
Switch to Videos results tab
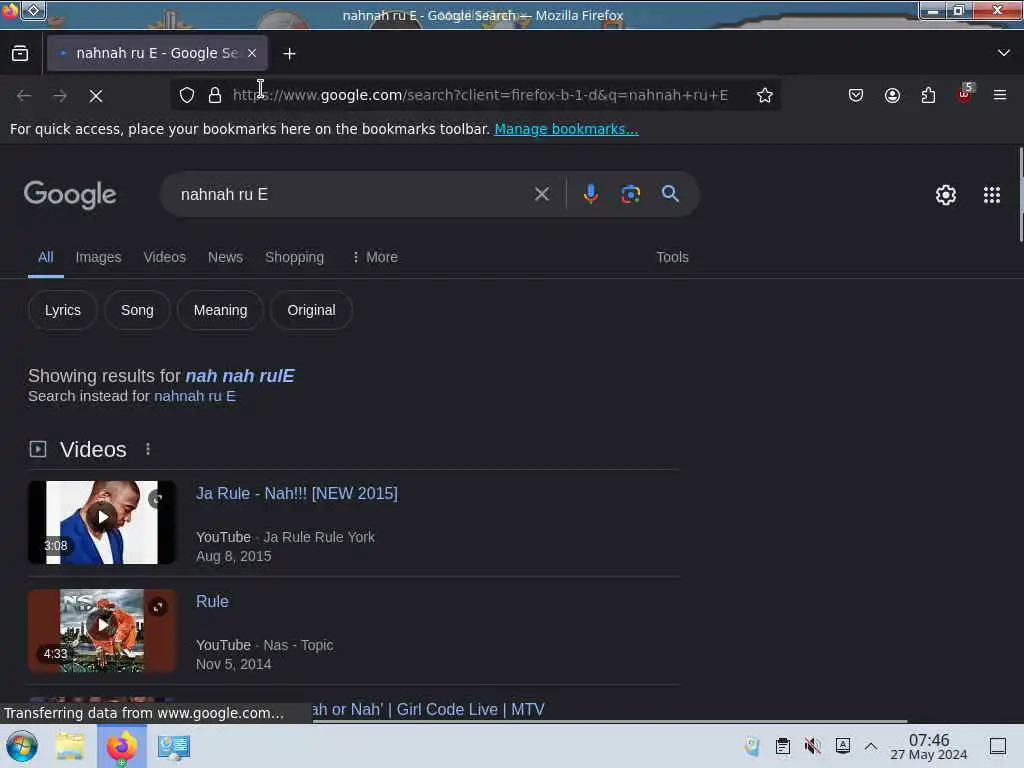[x=165, y=257]
